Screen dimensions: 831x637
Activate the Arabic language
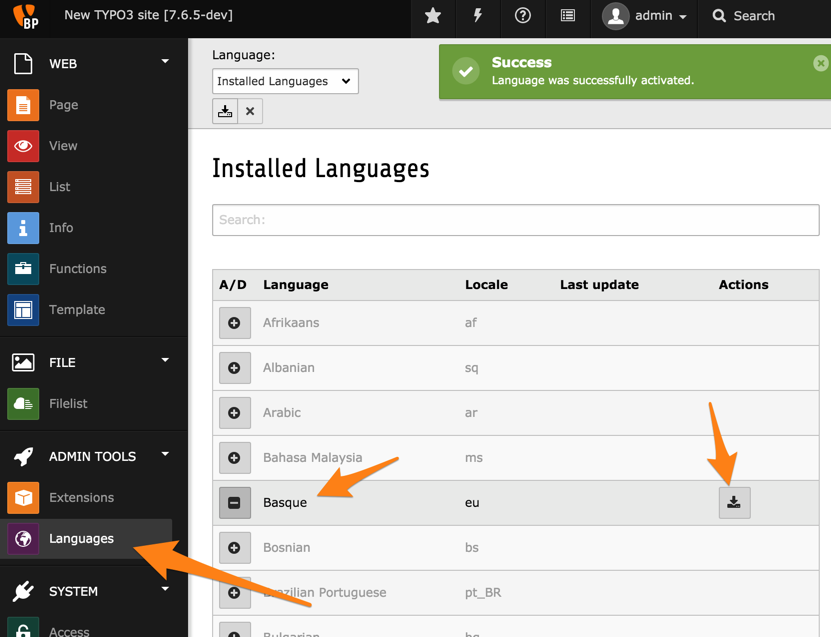pyautogui.click(x=235, y=413)
